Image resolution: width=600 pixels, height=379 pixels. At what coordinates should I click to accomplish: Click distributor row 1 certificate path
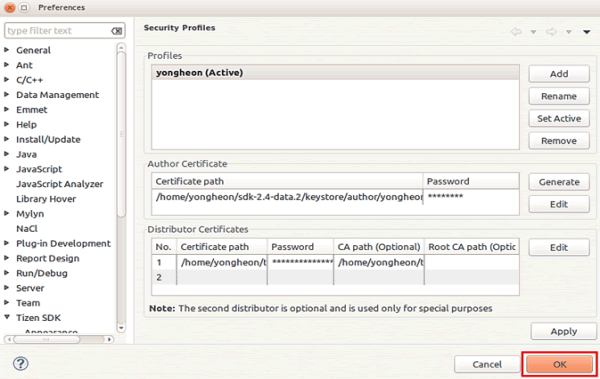(222, 263)
